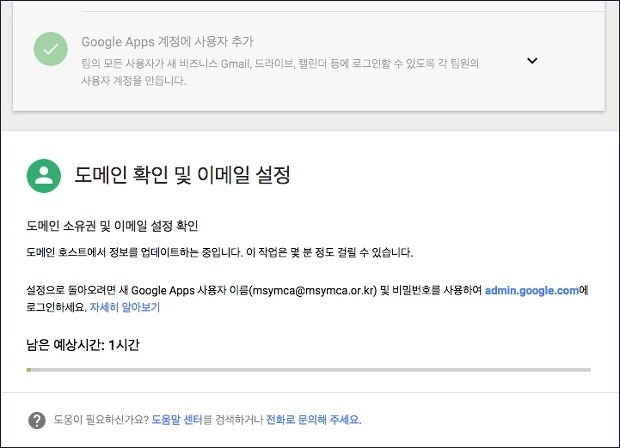This screenshot has width=620, height=448.
Task: Expand the Google Apps 계정에 사용자 추가 card chevron
Action: (x=532, y=60)
